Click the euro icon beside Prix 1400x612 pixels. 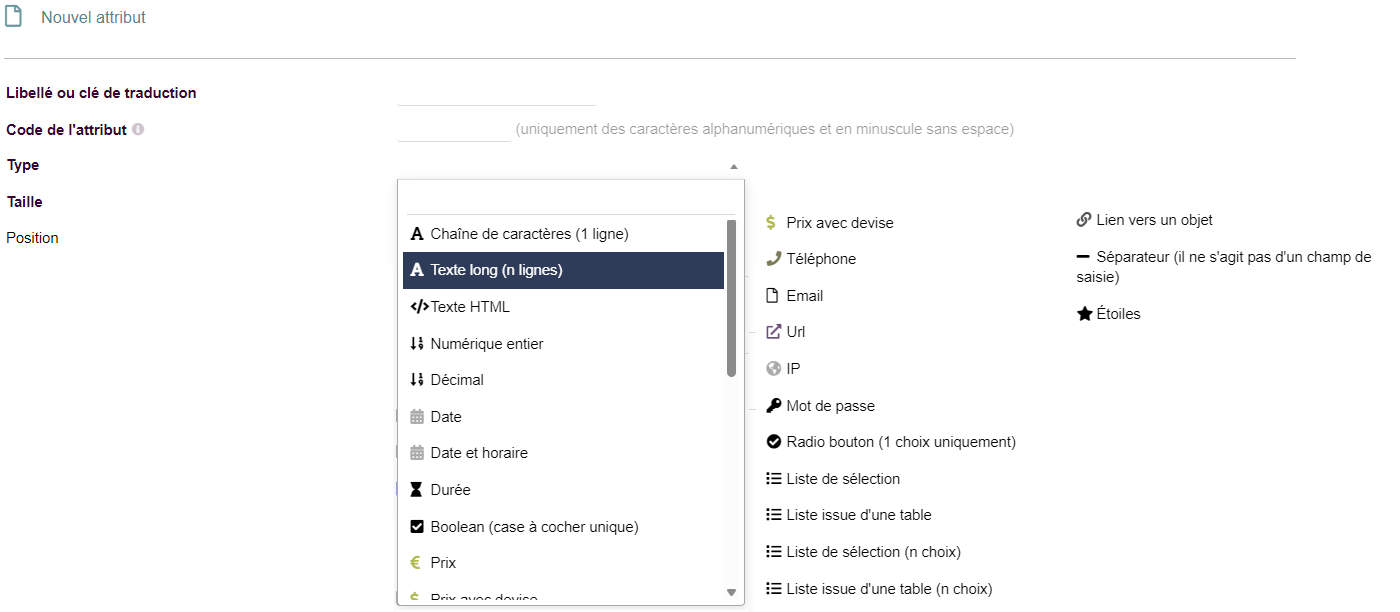tap(417, 563)
